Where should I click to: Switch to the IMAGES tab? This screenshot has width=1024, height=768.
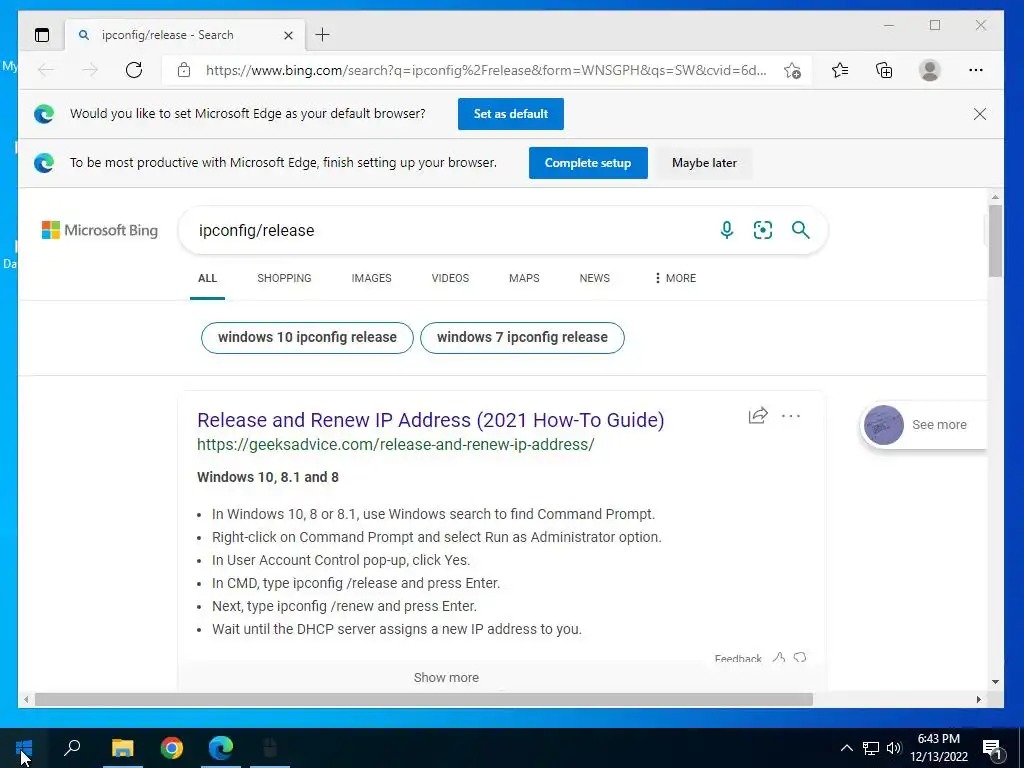pyautogui.click(x=371, y=278)
